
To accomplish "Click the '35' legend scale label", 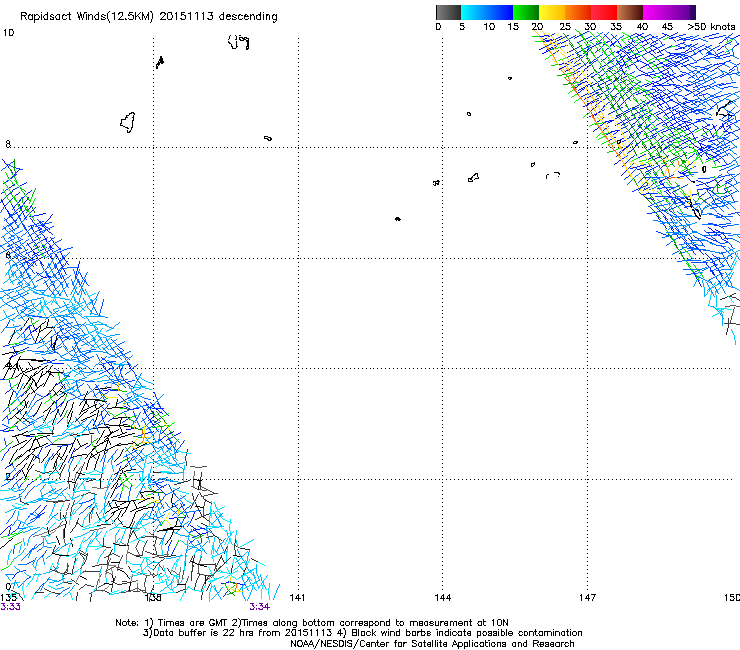I will pyautogui.click(x=616, y=26).
